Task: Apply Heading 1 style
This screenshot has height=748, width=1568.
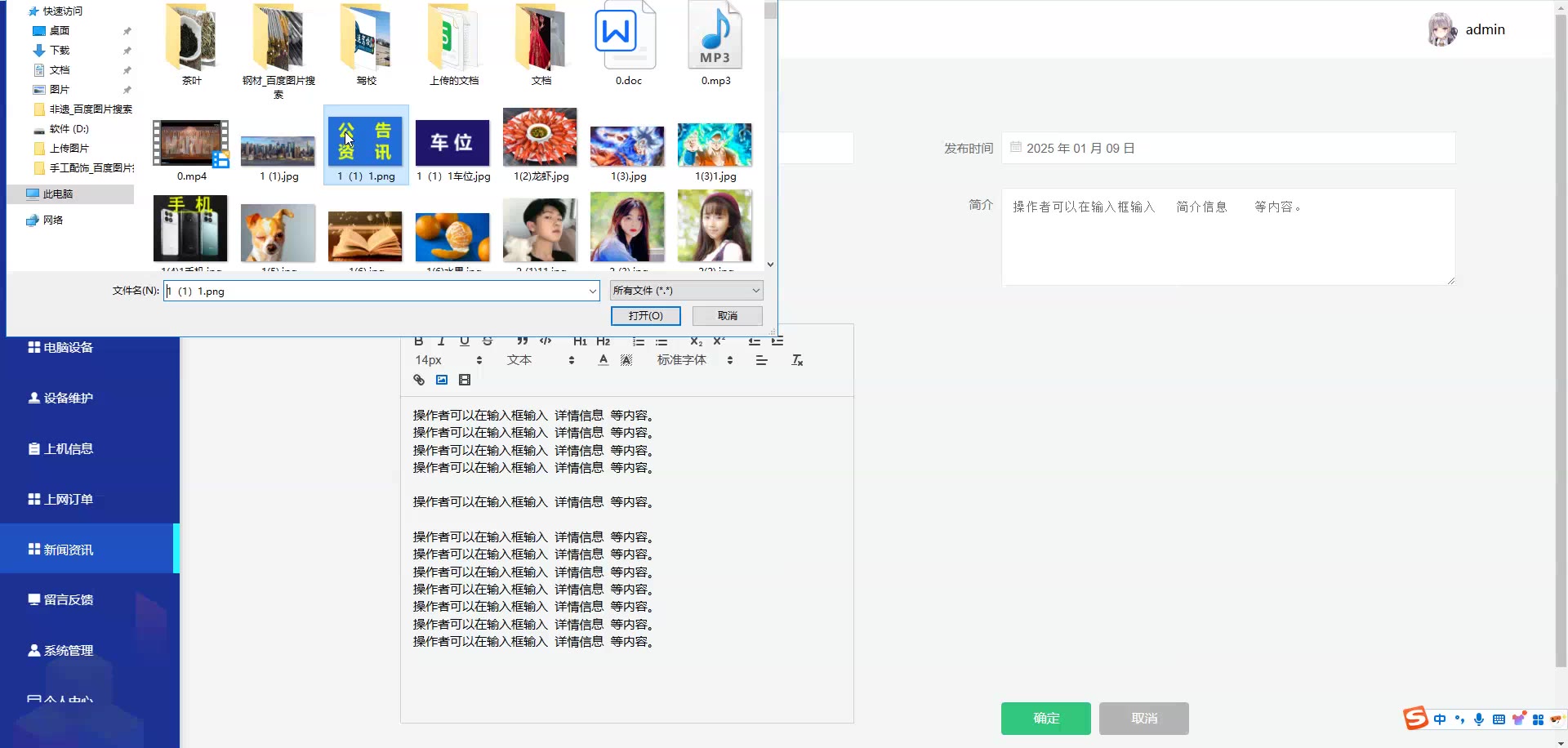Action: point(580,341)
